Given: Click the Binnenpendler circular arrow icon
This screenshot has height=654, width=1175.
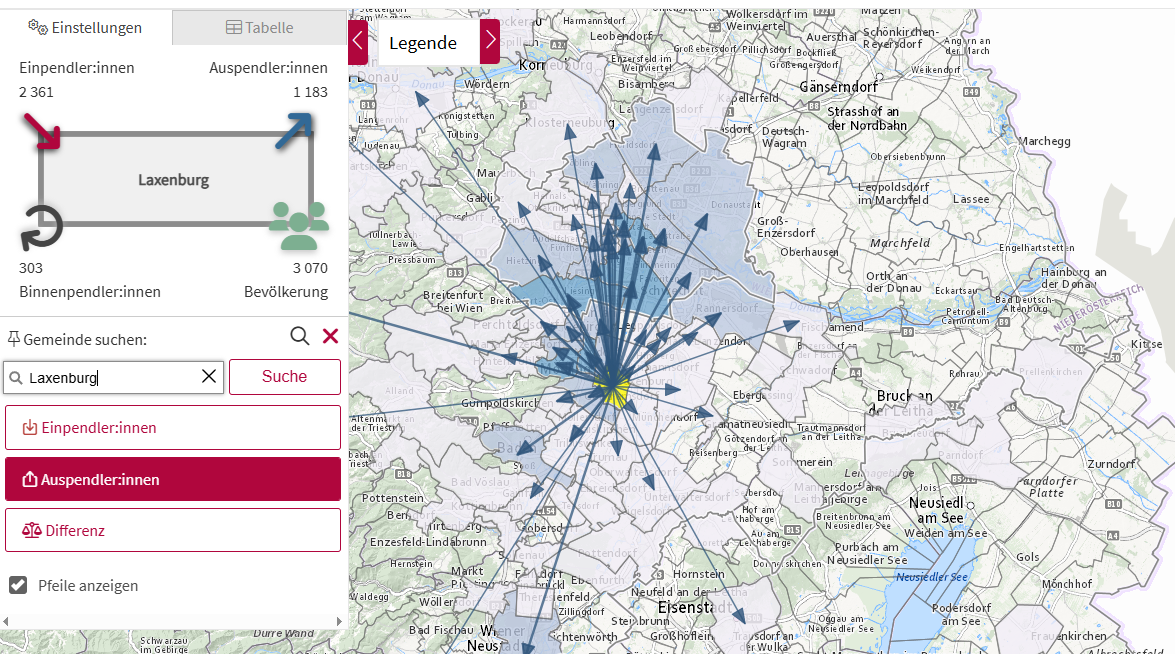Looking at the screenshot, I should 41,227.
